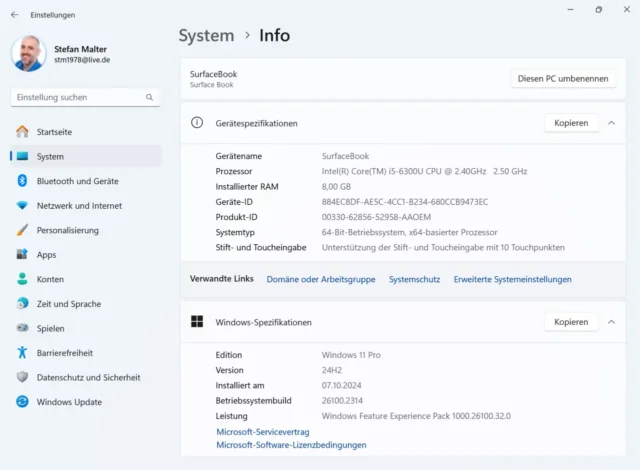Click the Diesen PC umbenennen button

(563, 79)
